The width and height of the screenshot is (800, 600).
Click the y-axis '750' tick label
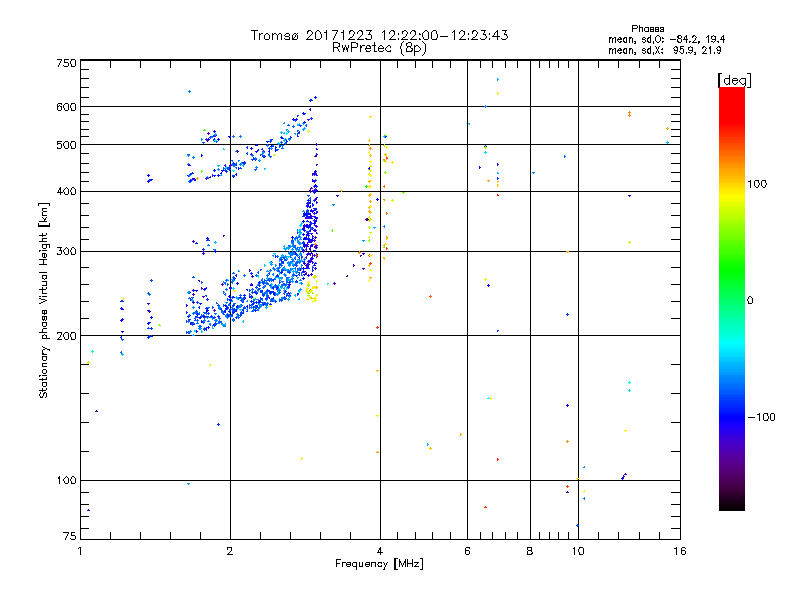66,63
